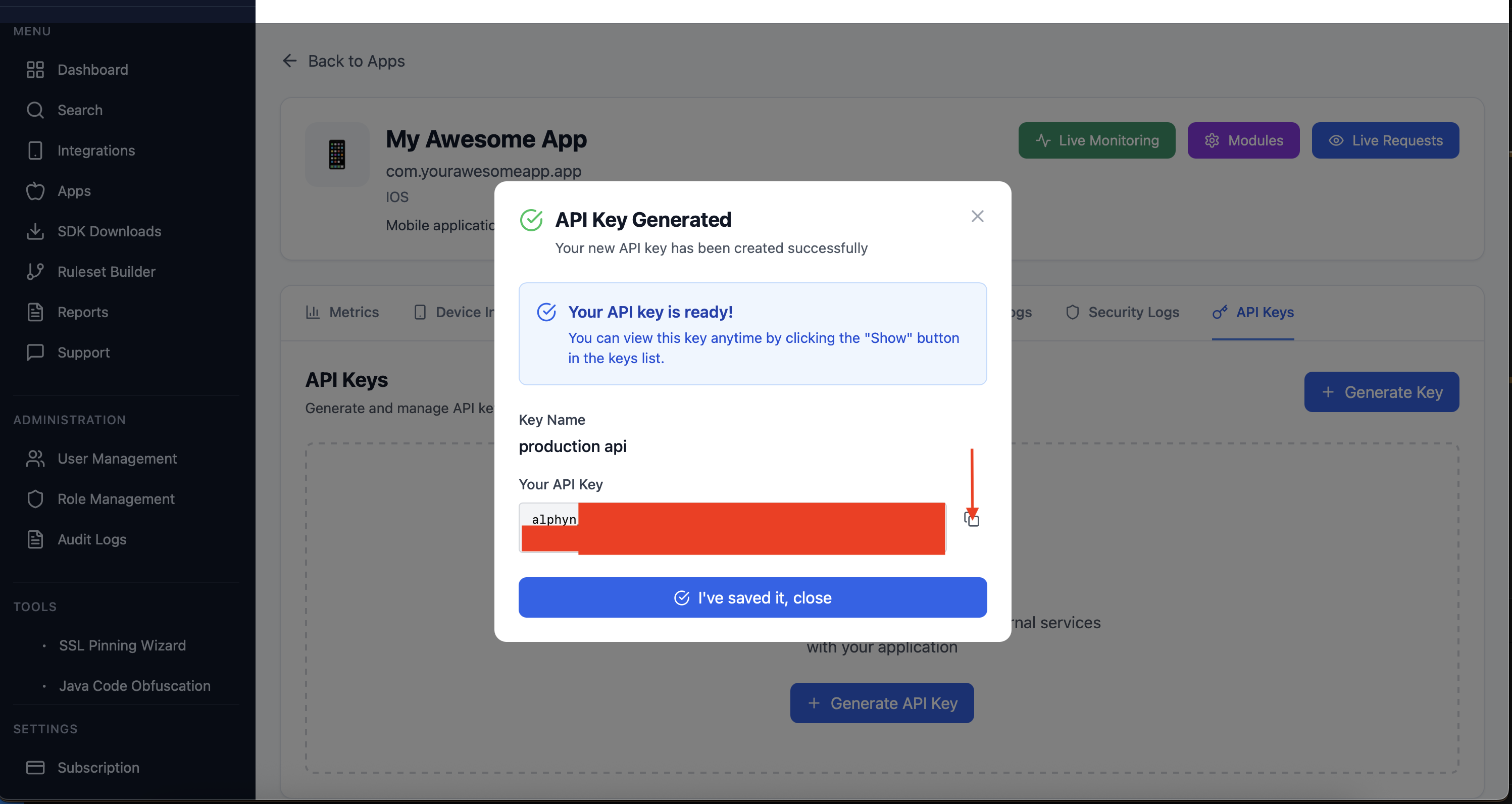The height and width of the screenshot is (804, 1512).
Task: Click the Metrics bar chart icon
Action: [313, 312]
